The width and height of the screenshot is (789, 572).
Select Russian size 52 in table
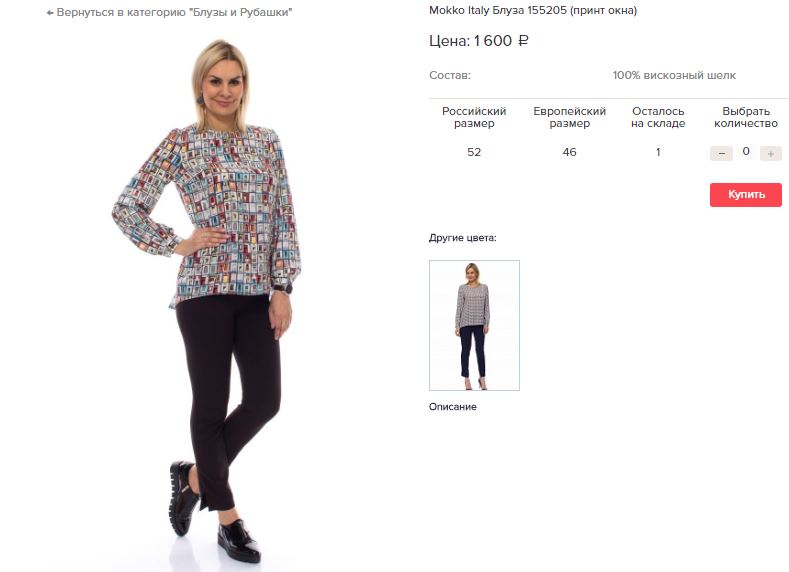[x=474, y=152]
